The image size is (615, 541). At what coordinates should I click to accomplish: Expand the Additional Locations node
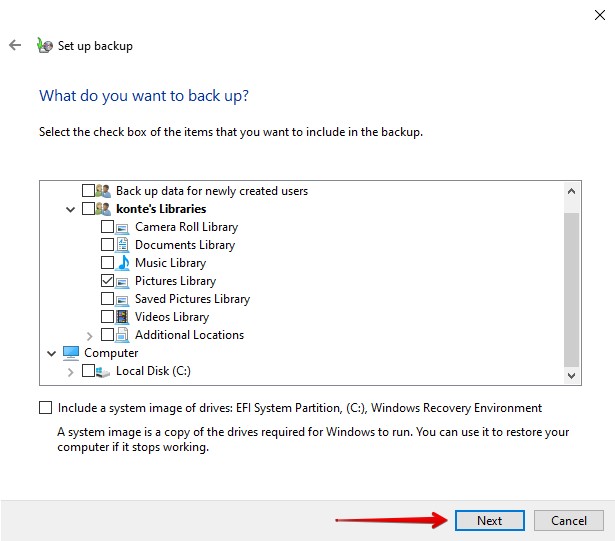(x=90, y=335)
